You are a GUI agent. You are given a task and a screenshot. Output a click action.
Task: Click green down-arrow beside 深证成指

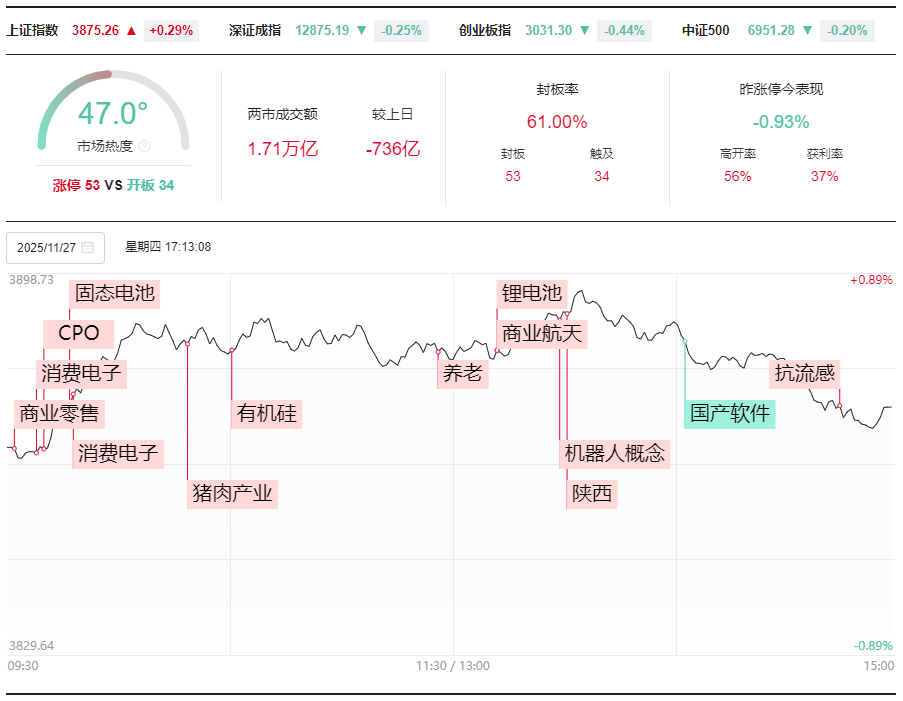pyautogui.click(x=361, y=31)
